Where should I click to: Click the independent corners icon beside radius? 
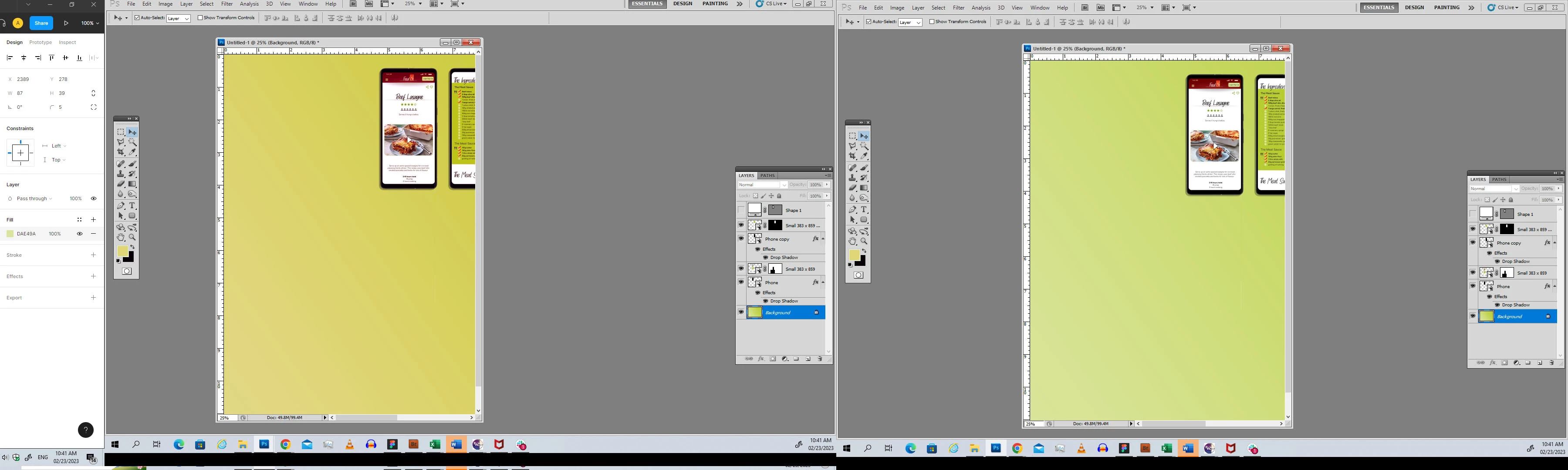93,107
